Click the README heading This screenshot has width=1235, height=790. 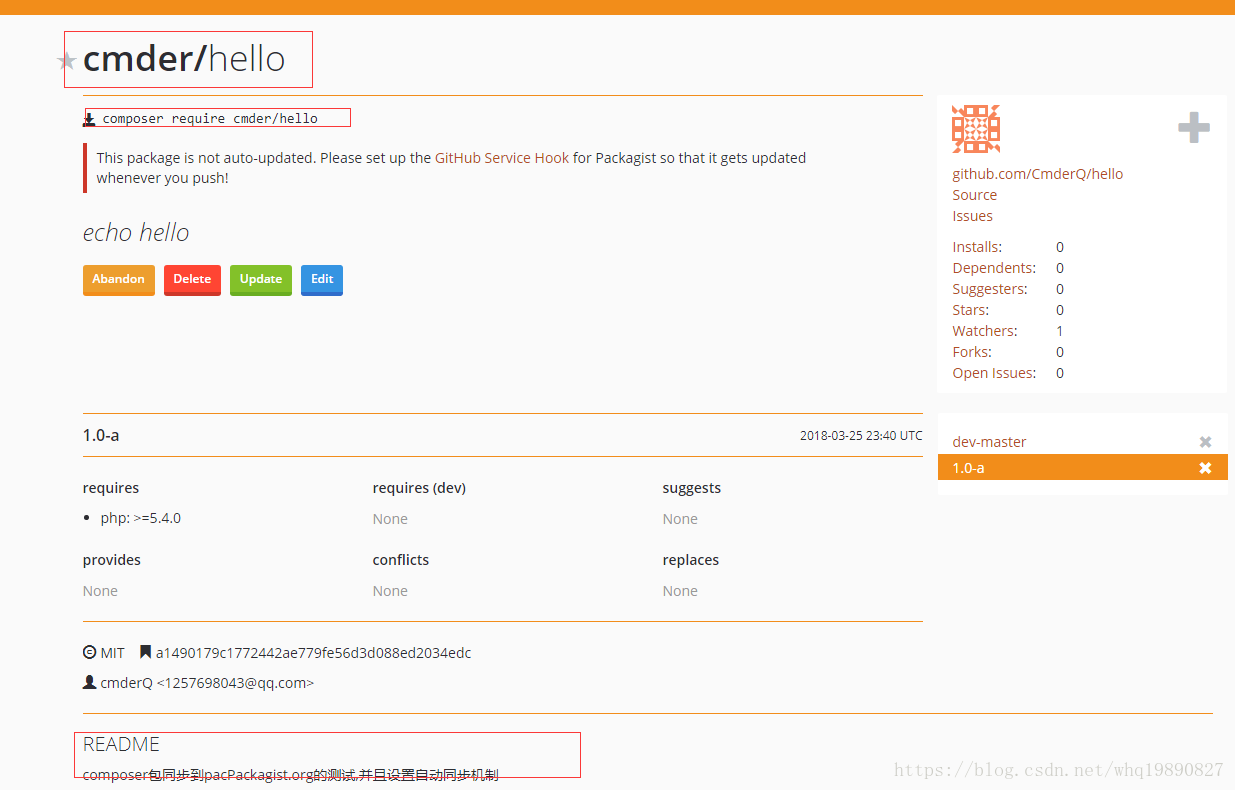point(121,744)
